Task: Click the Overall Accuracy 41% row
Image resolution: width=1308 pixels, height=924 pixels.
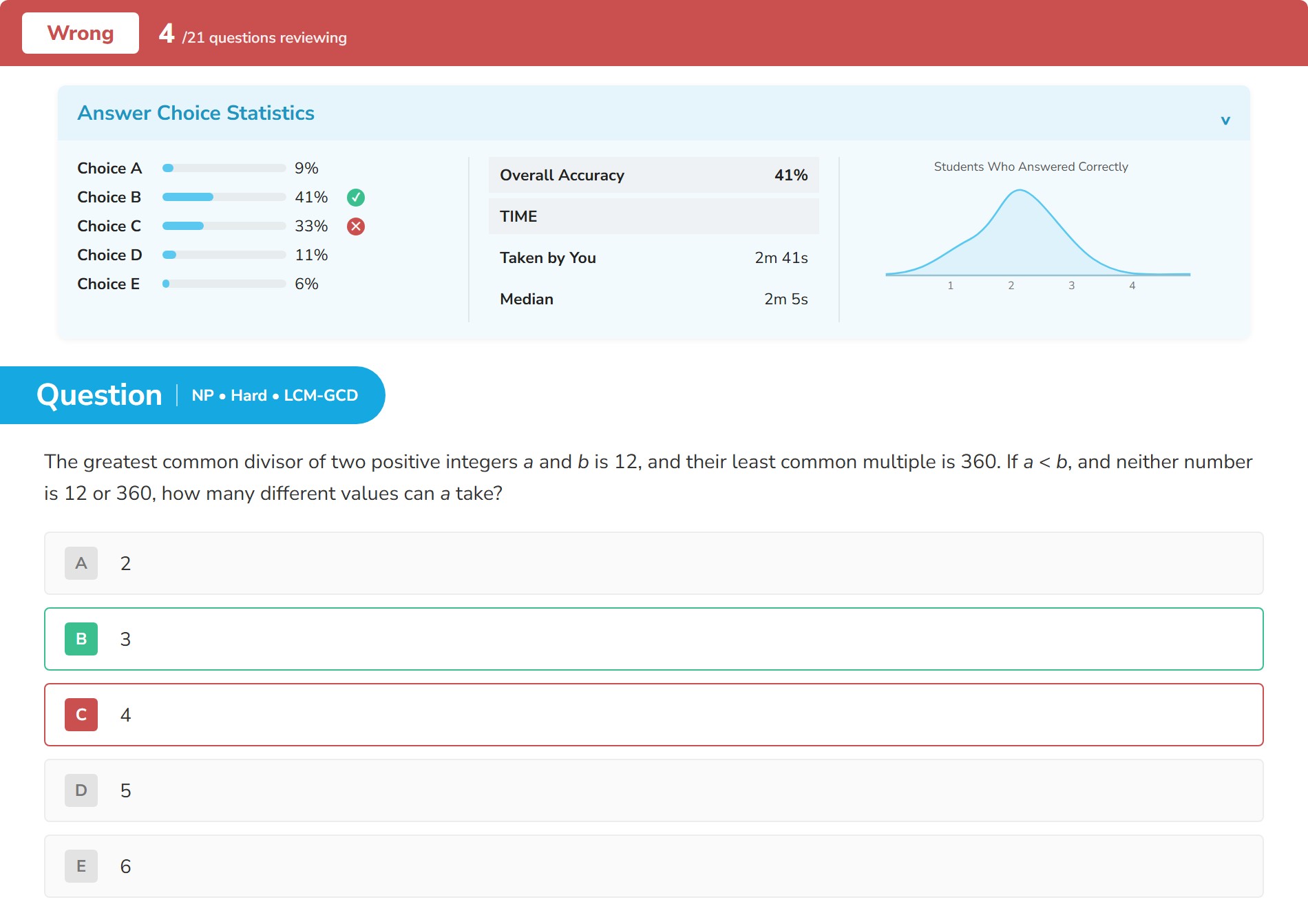Action: pyautogui.click(x=654, y=175)
